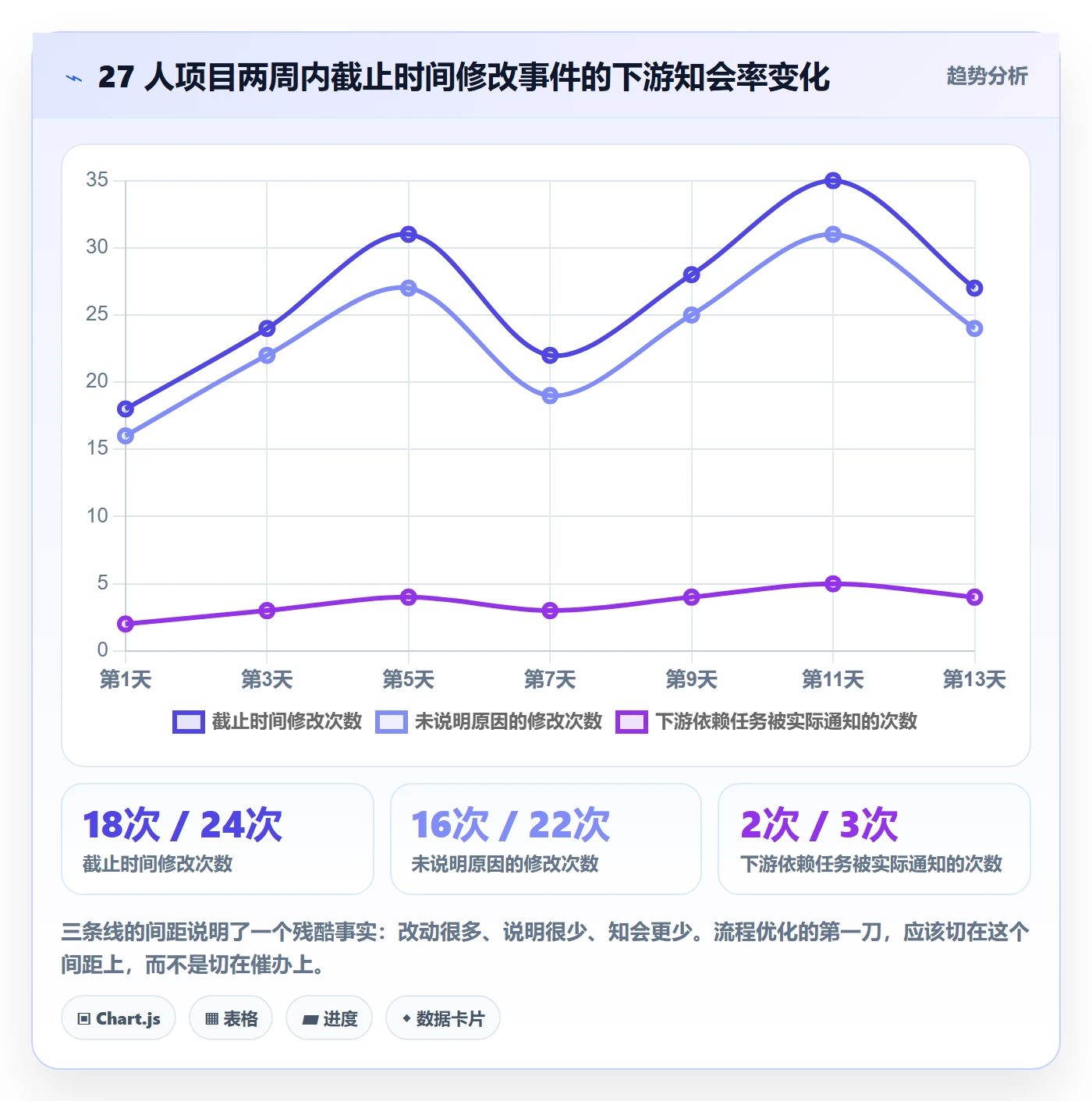Select the 进度 tag chip
This screenshot has height=1101, width=1092.
pos(329,1018)
